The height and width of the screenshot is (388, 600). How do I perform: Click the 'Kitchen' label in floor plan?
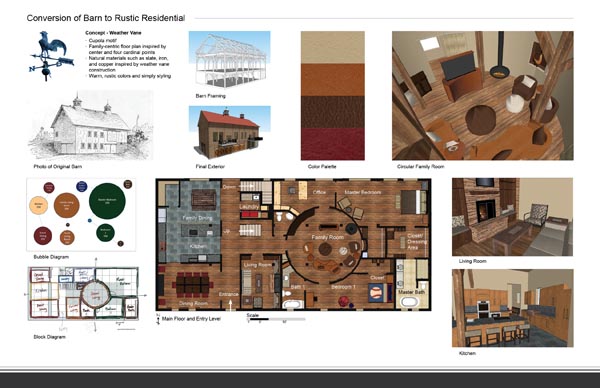198,246
